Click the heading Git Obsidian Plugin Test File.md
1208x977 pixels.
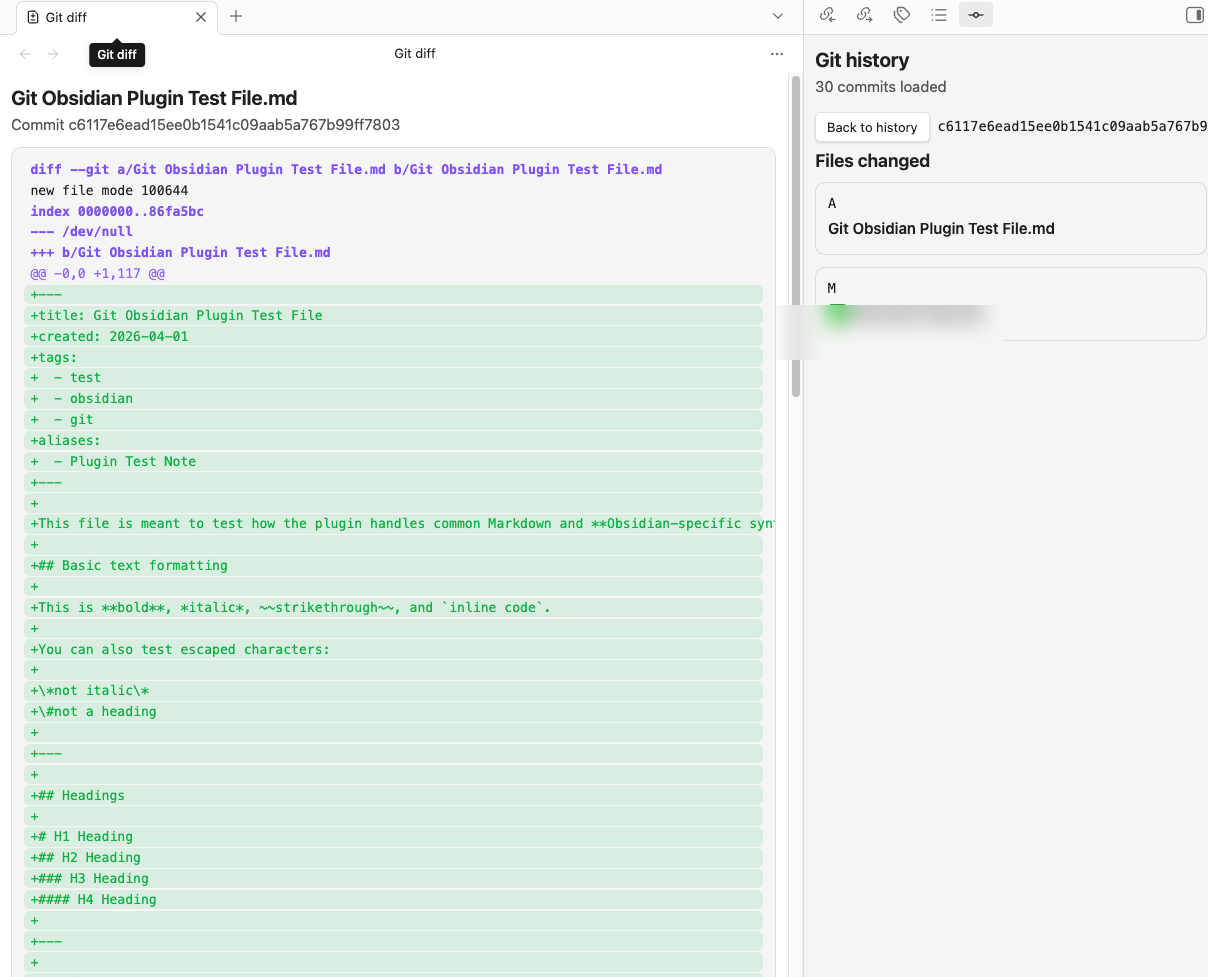tap(154, 98)
